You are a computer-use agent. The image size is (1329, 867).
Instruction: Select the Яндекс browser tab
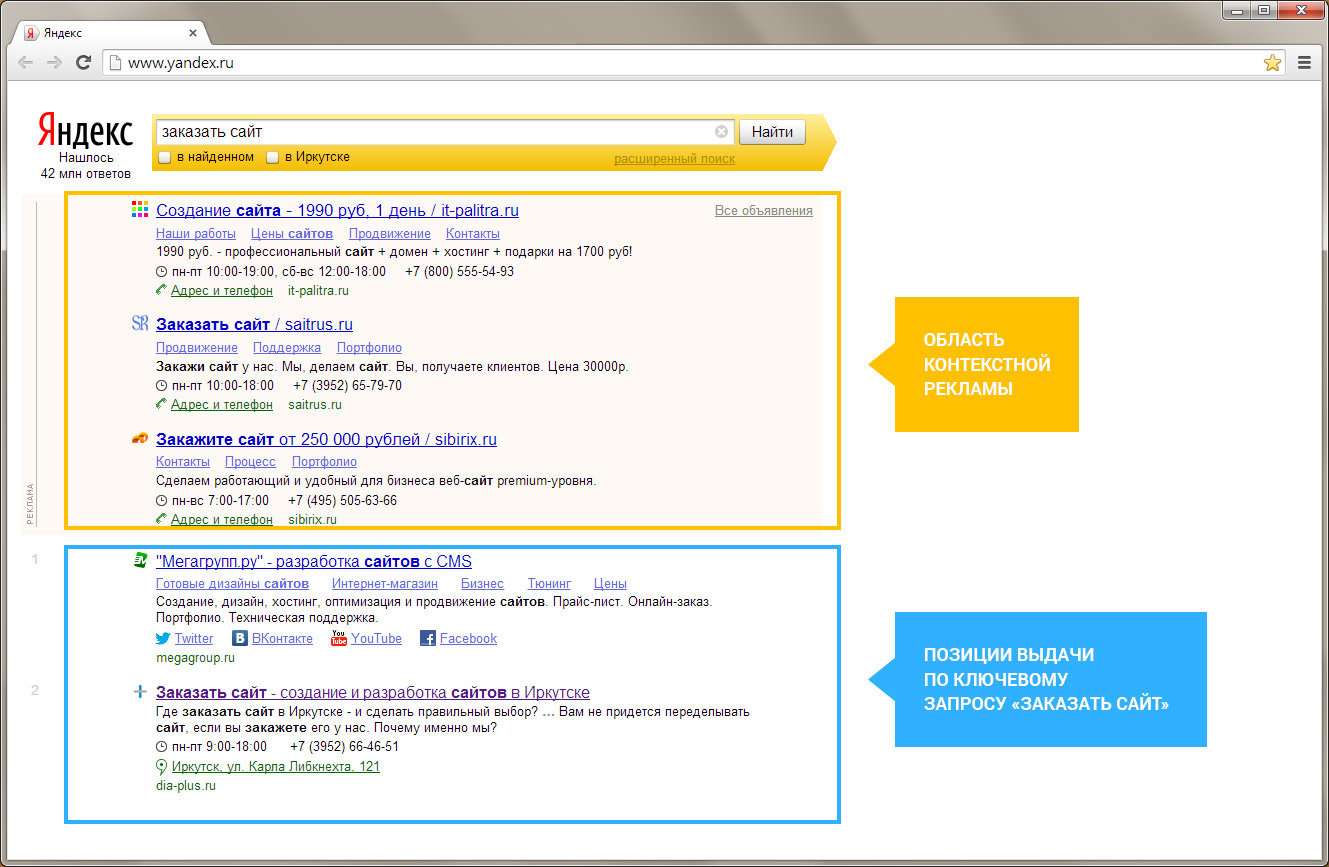[x=110, y=32]
